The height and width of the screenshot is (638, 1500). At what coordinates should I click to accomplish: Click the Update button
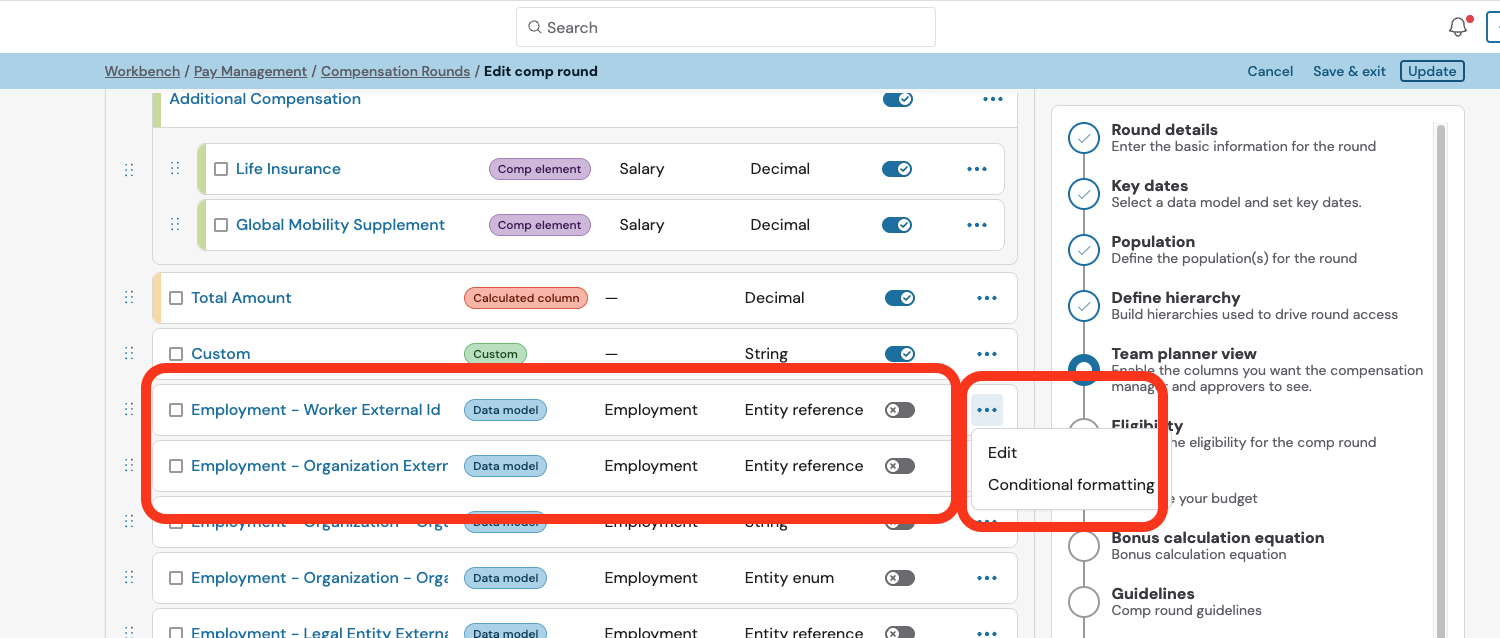point(1432,71)
